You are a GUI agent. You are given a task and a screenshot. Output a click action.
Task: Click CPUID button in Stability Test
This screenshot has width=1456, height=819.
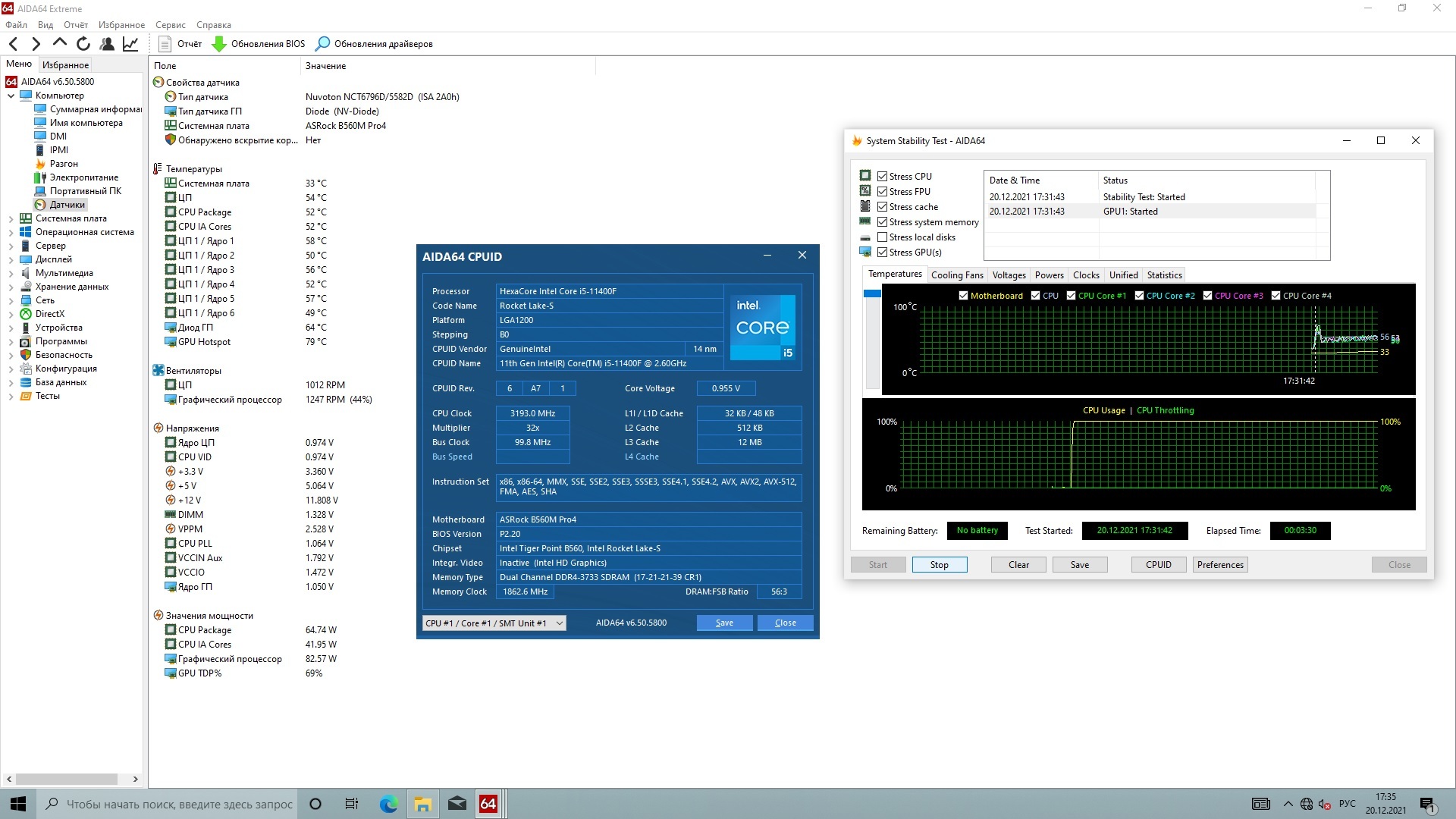(1158, 565)
